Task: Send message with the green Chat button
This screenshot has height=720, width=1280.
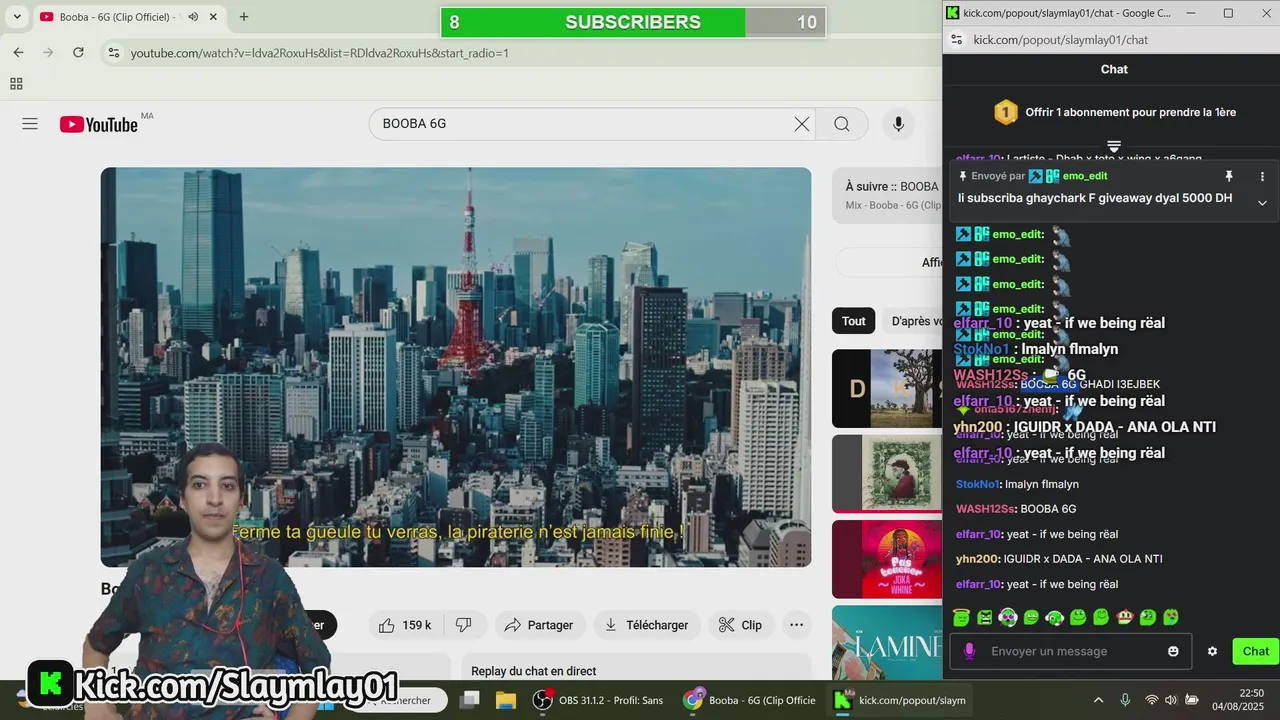Action: tap(1256, 651)
